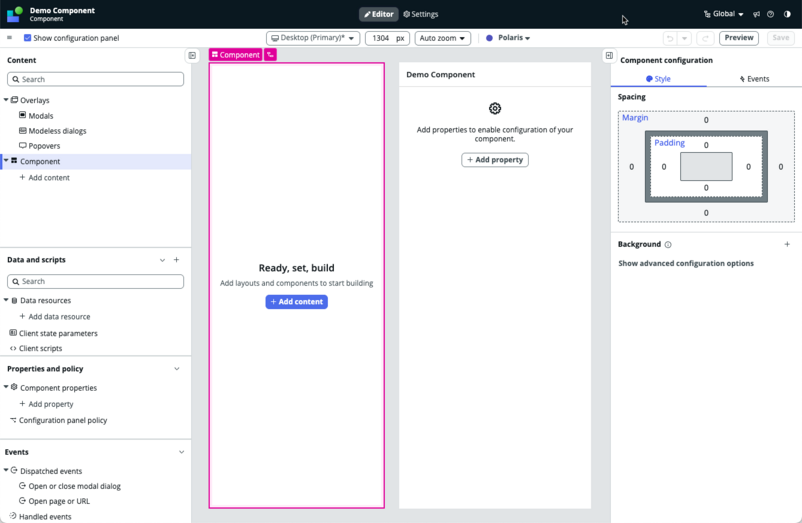Collapse the Overlays tree node
This screenshot has width=802, height=523.
(6, 100)
